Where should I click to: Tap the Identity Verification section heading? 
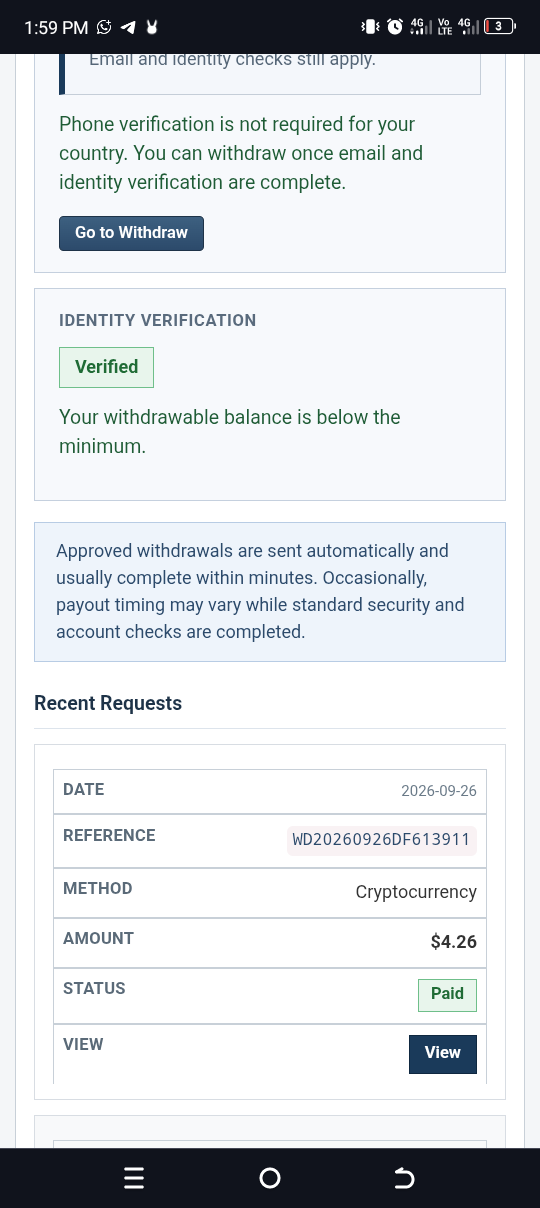[158, 320]
